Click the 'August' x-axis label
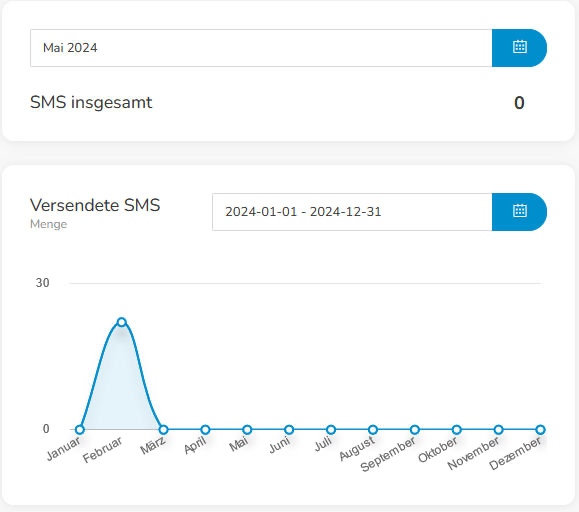The image size is (579, 512). point(357,449)
